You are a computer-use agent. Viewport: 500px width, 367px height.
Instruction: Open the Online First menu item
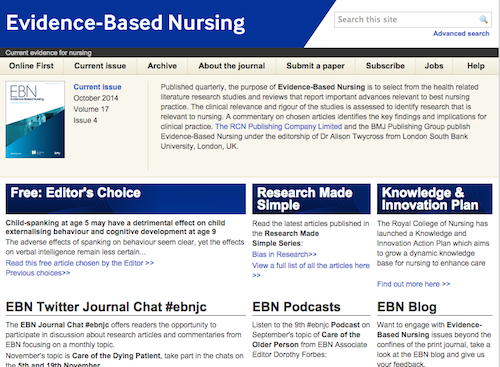coord(31,66)
